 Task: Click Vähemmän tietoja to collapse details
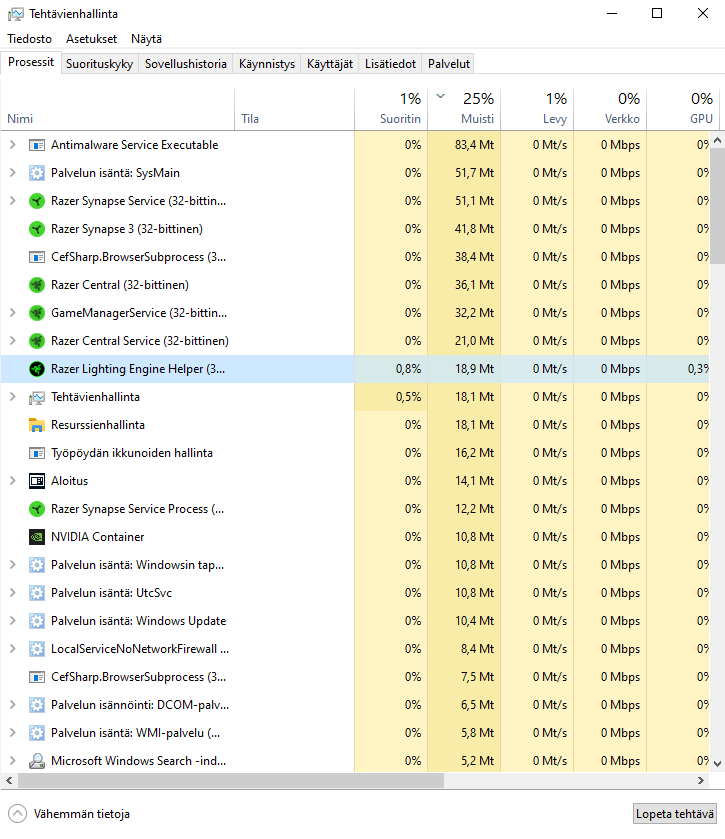tap(70, 814)
